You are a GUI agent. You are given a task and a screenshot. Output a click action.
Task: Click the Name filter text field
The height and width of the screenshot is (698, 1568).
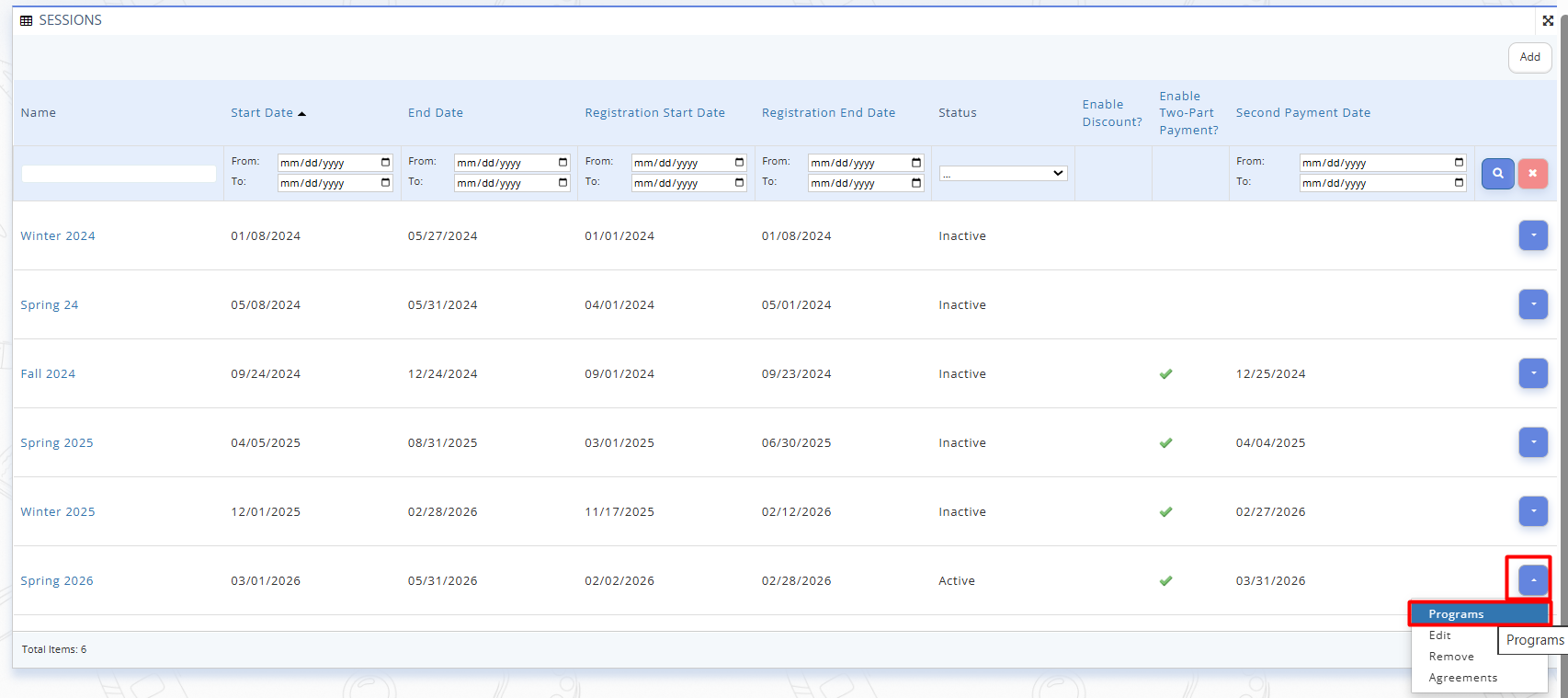point(119,174)
